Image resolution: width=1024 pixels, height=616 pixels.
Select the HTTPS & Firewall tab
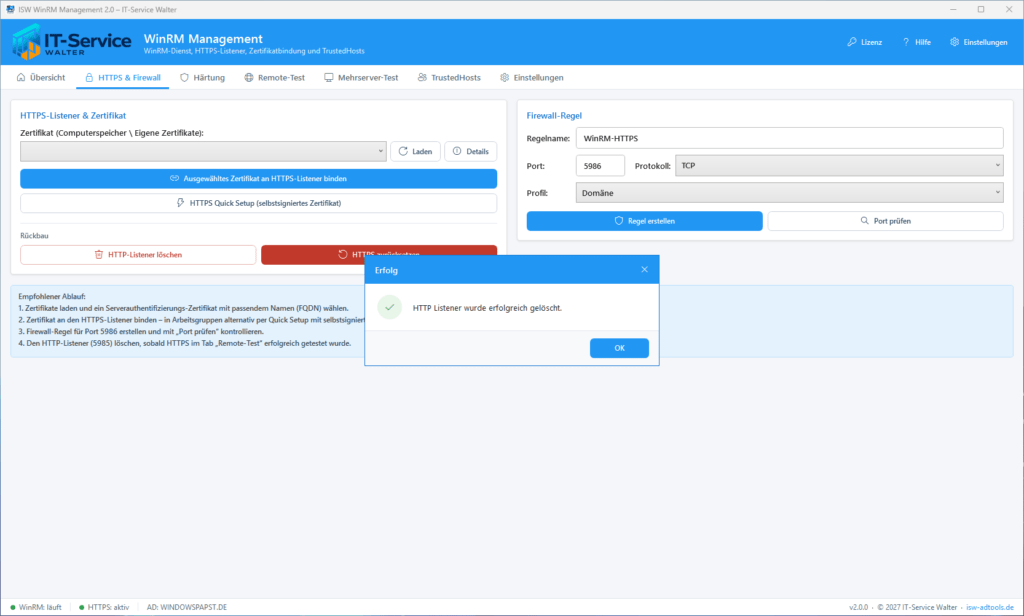tap(123, 78)
